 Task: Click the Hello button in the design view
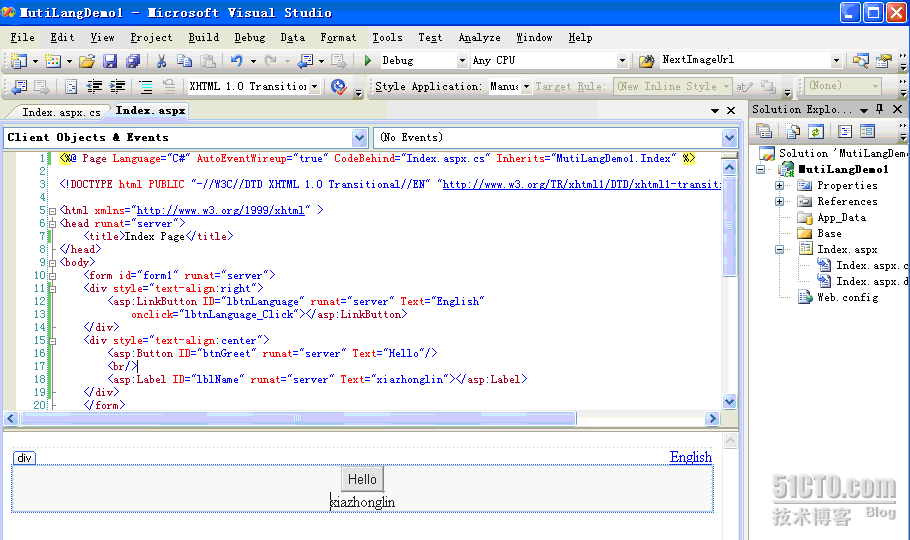(362, 480)
